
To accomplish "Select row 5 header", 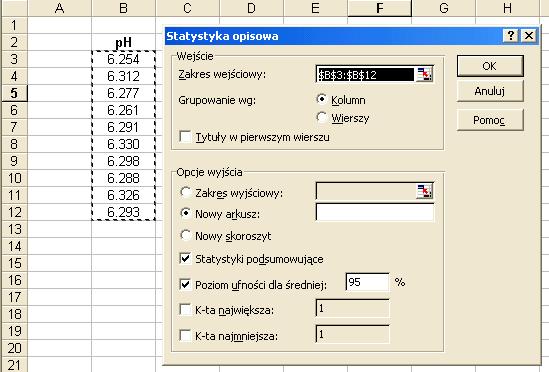I will [14, 93].
